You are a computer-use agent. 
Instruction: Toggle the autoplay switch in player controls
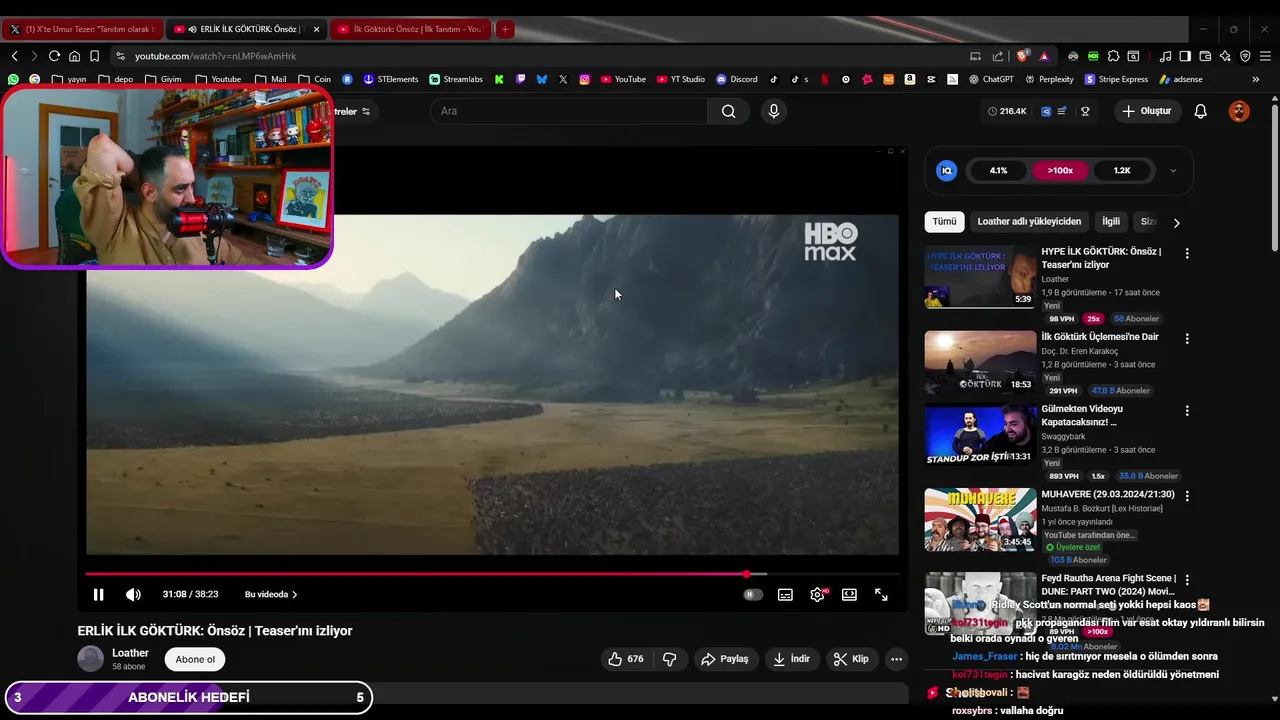(753, 594)
